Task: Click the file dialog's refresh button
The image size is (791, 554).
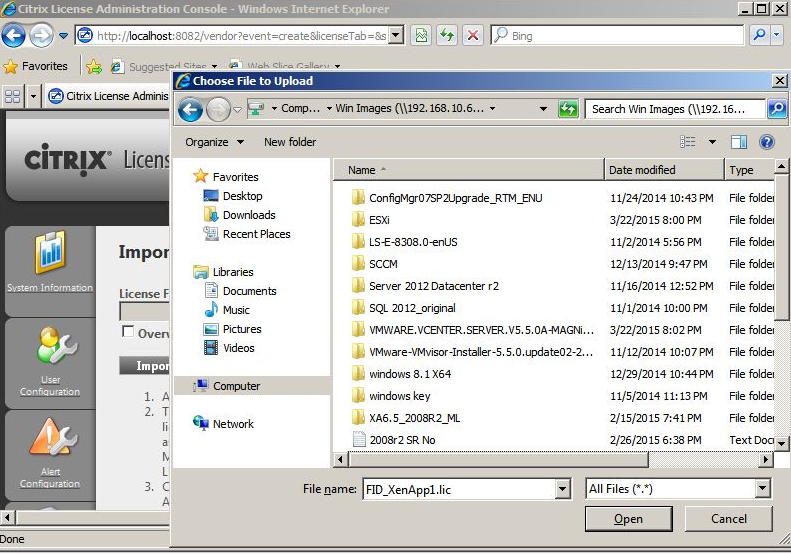Action: [x=568, y=109]
